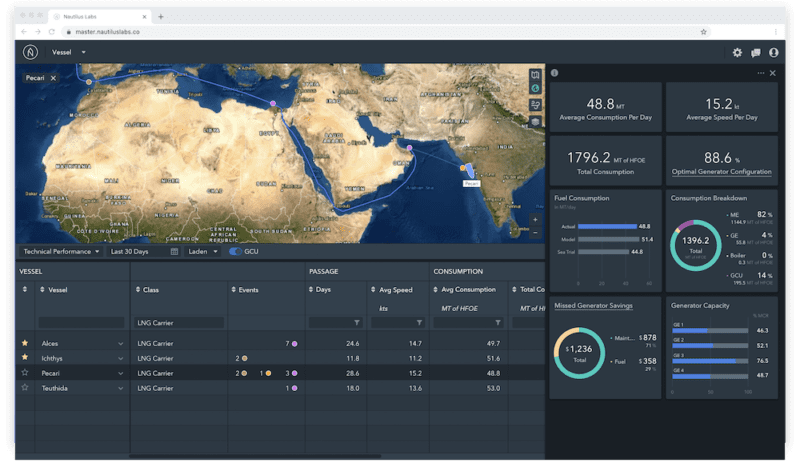This screenshot has width=800, height=467.
Task: Toggle the GCU switch
Action: coord(236,251)
